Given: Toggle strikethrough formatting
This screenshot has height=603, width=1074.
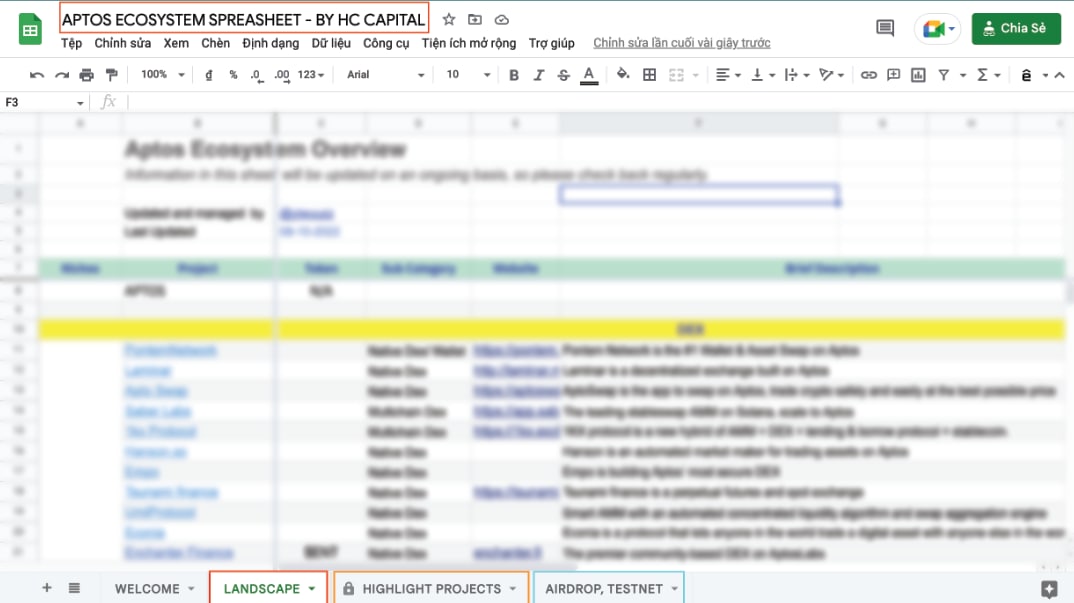Looking at the screenshot, I should (563, 75).
